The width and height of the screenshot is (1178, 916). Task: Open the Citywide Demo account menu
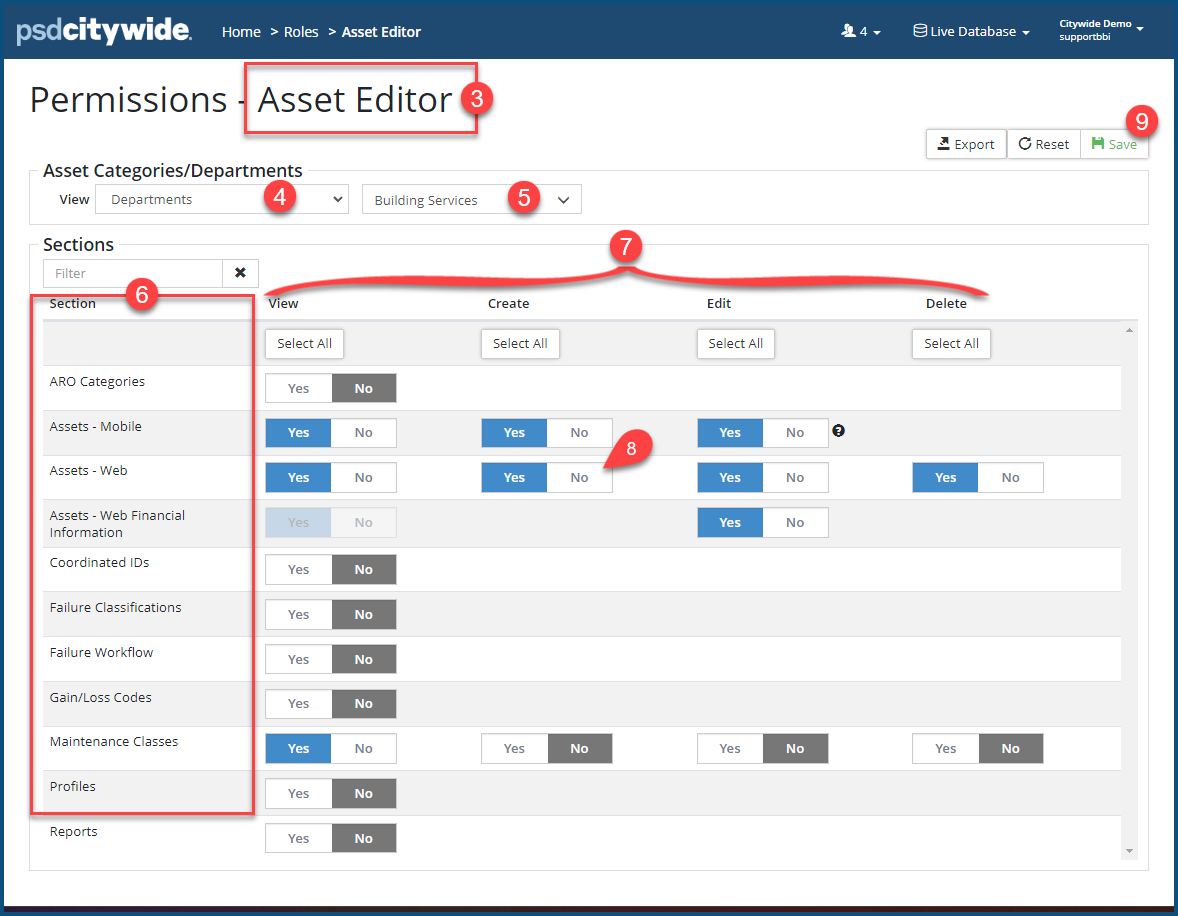(1101, 30)
